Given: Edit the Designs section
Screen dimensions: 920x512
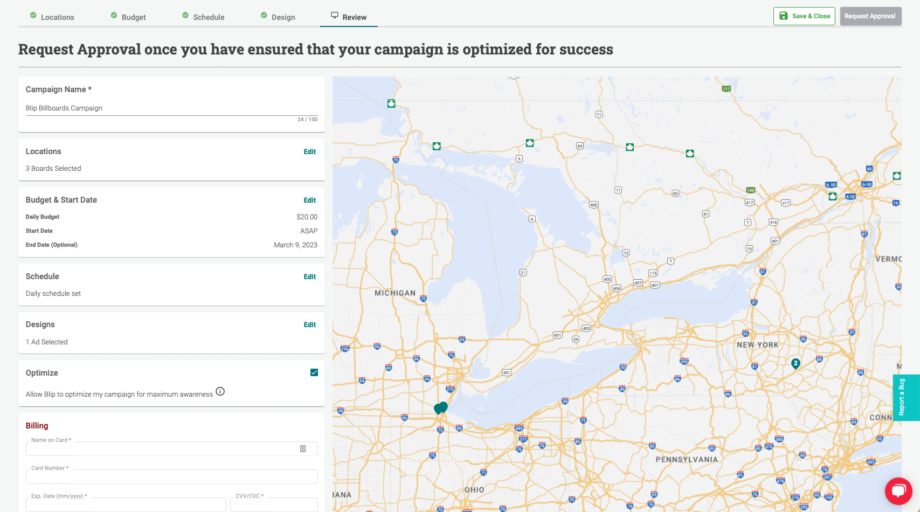Looking at the screenshot, I should [309, 325].
